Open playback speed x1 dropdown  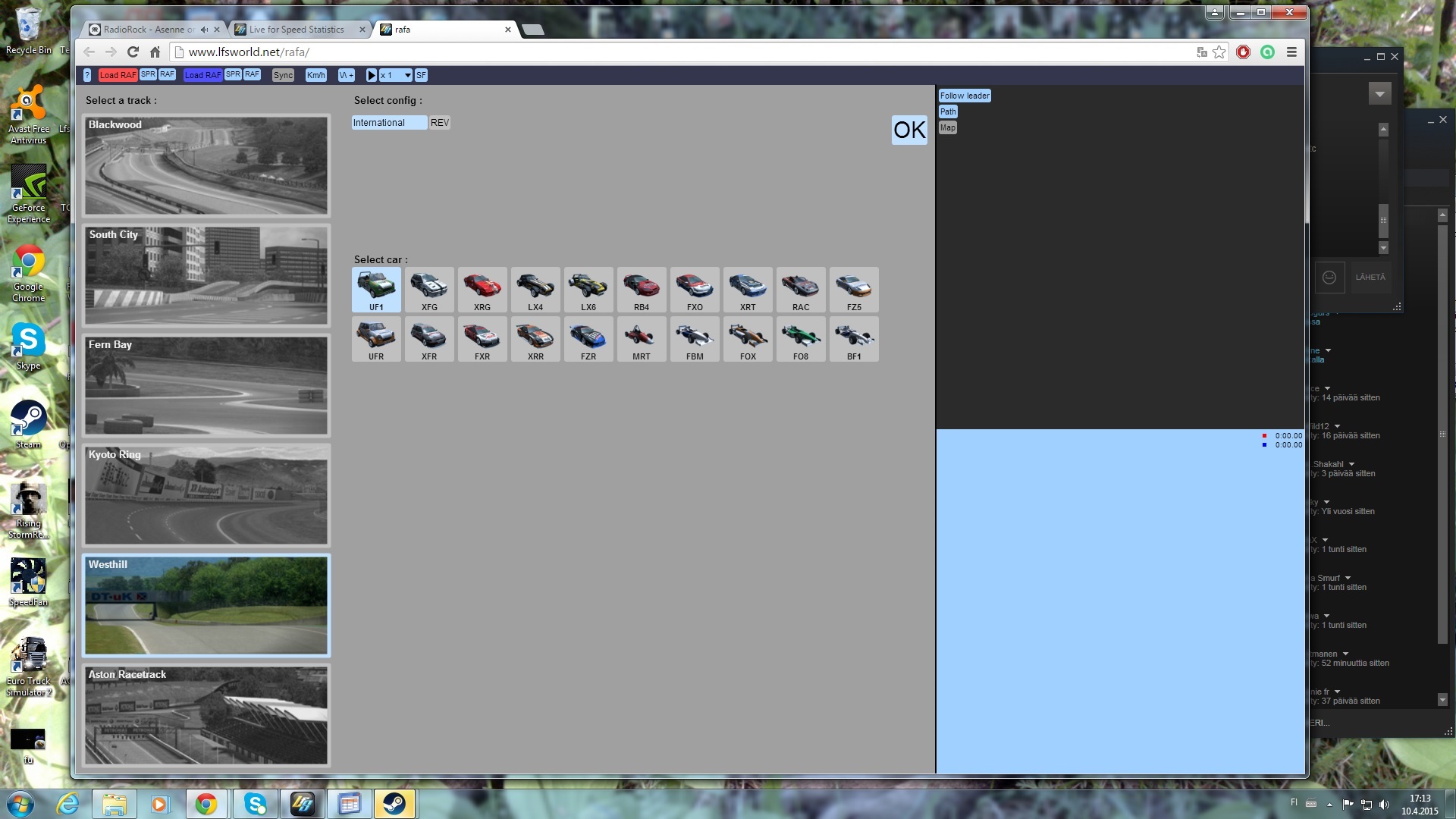click(396, 75)
